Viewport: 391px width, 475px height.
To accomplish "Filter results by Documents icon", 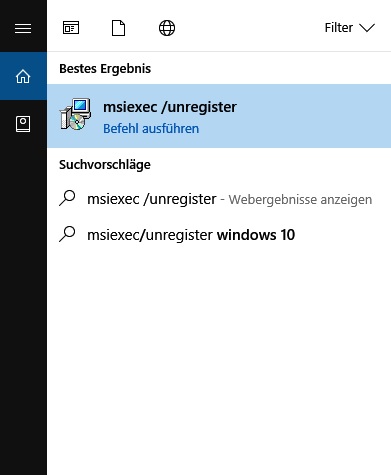I will pyautogui.click(x=118, y=28).
